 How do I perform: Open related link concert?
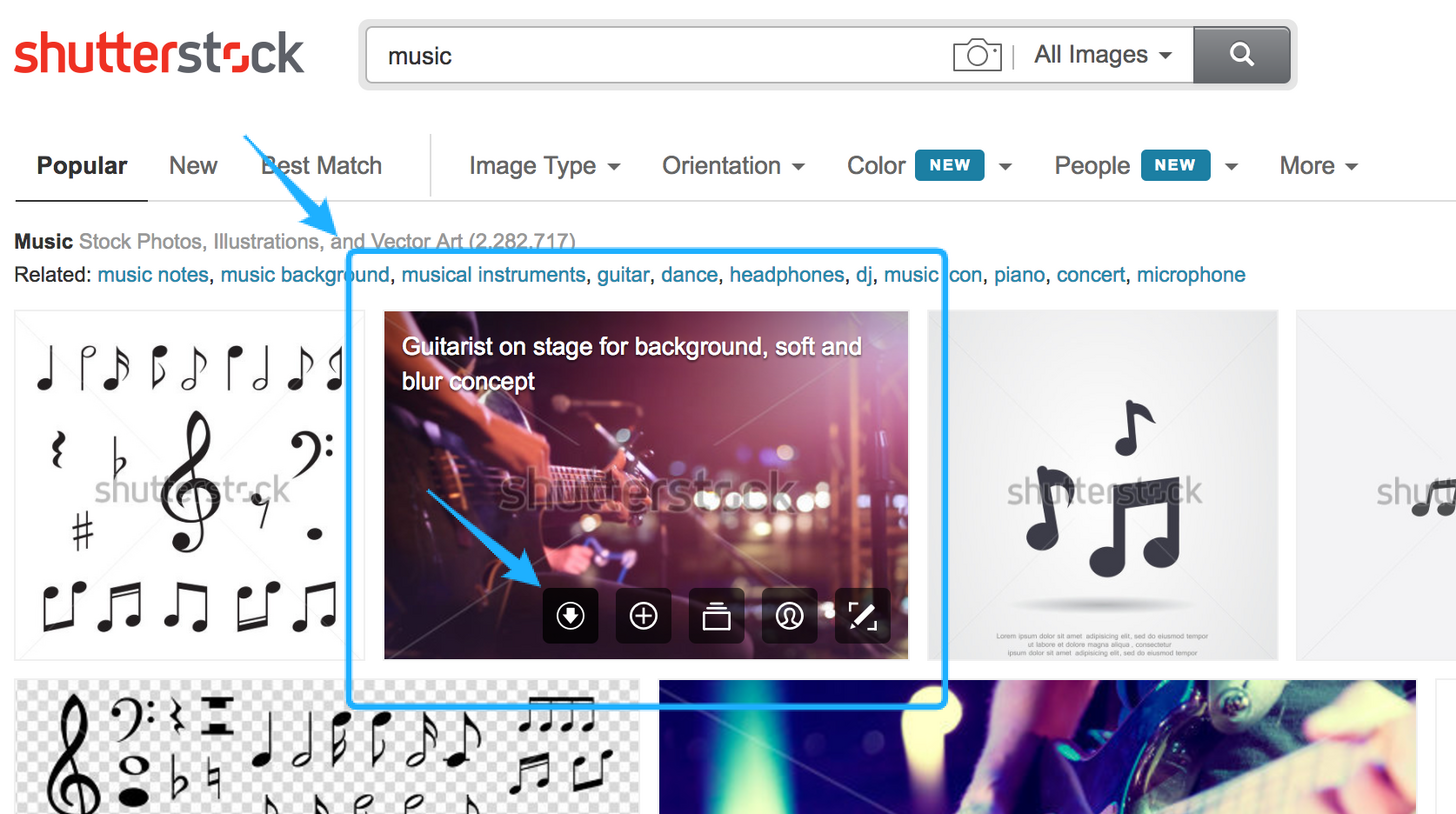coord(1091,275)
